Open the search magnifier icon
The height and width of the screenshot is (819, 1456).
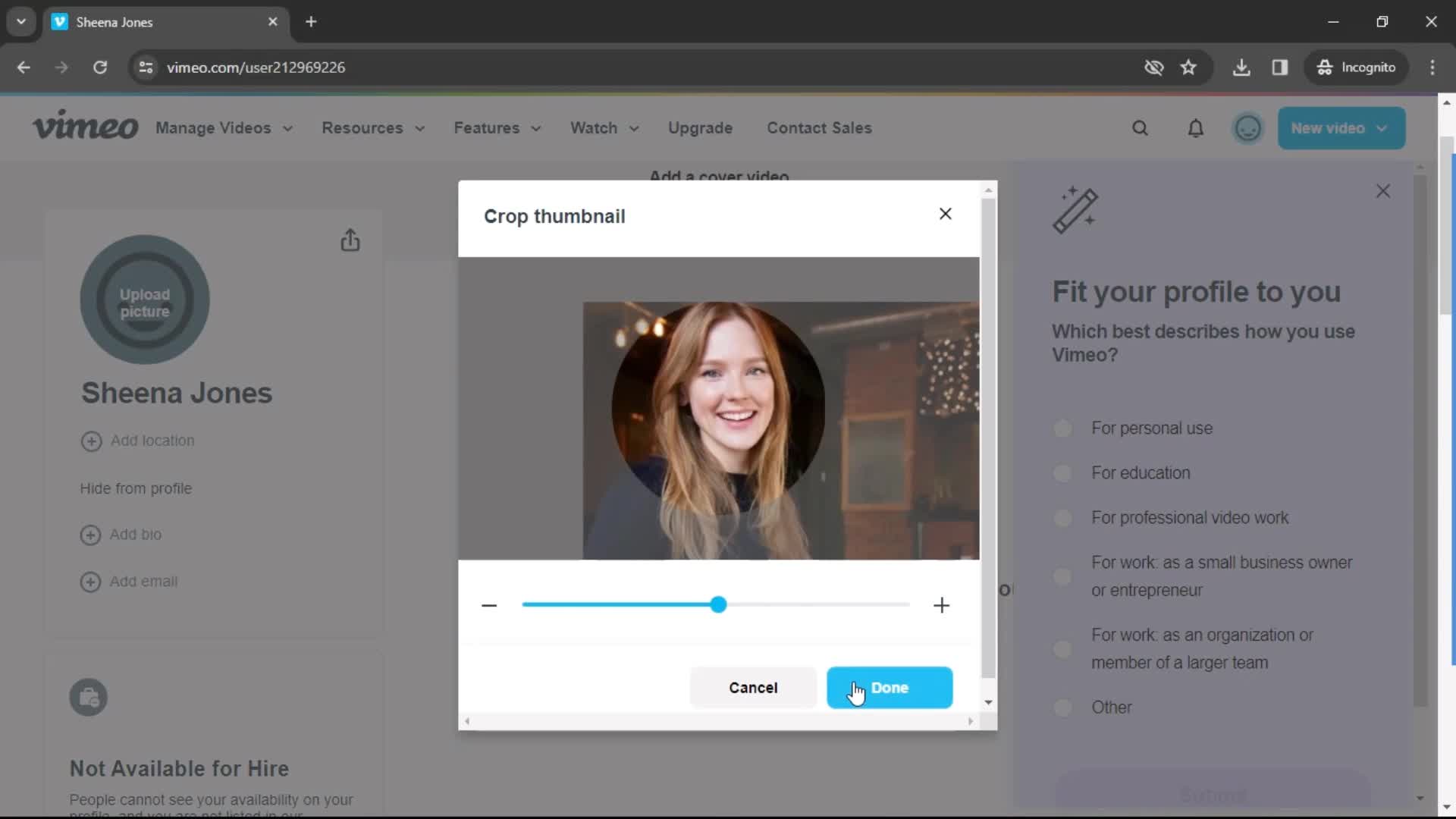click(x=1140, y=128)
